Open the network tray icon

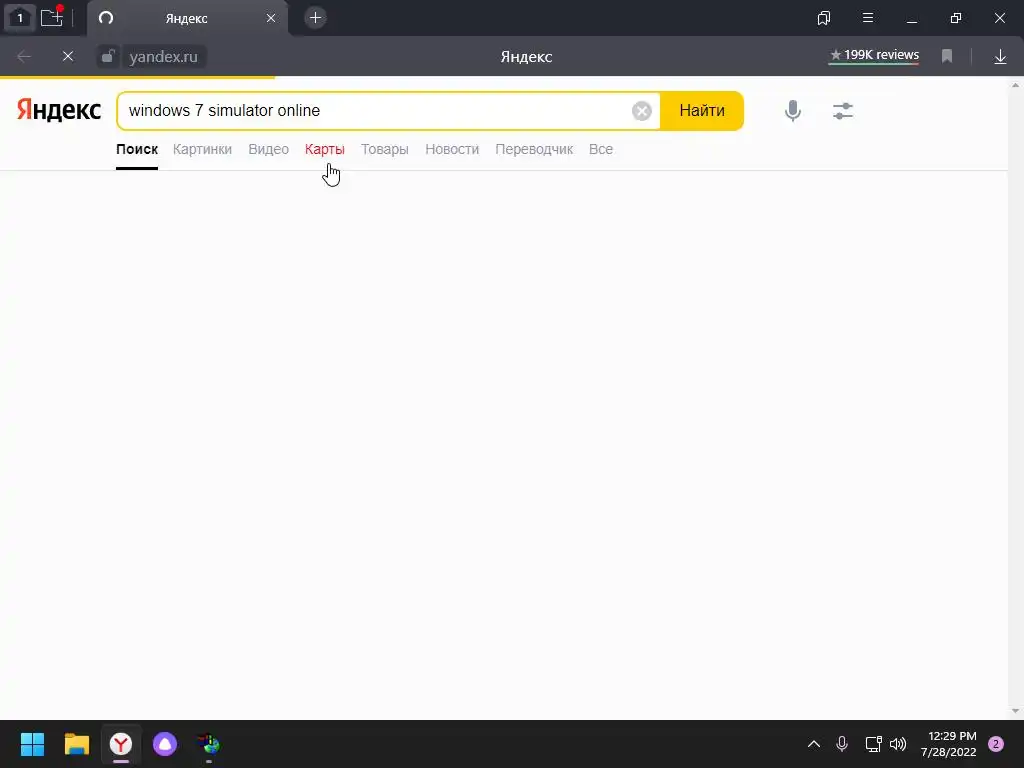(873, 744)
